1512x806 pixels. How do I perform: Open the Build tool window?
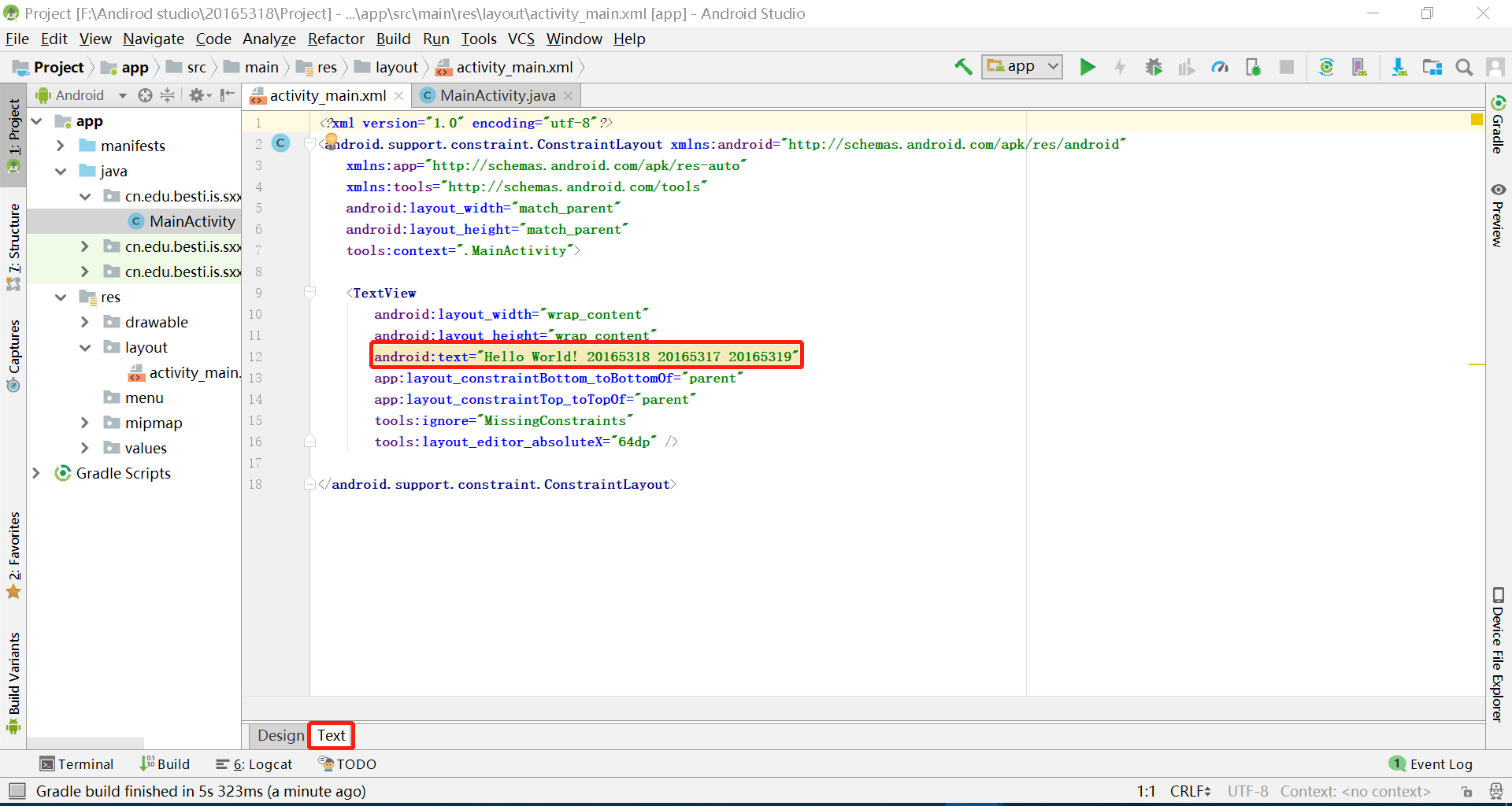165,763
